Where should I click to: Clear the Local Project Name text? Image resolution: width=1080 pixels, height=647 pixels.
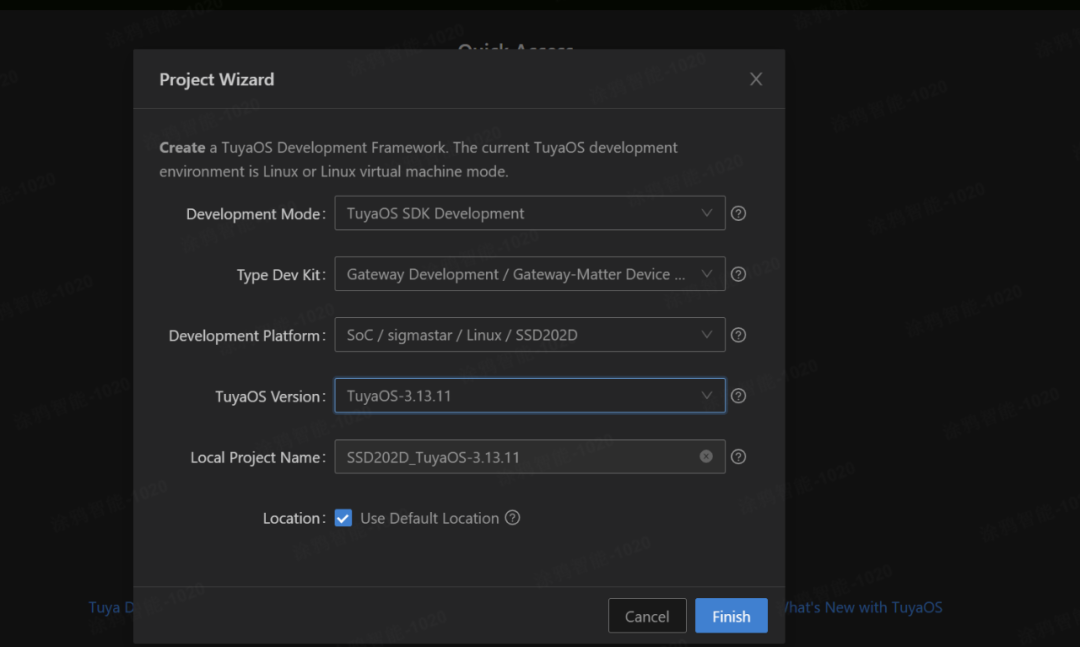pos(706,457)
